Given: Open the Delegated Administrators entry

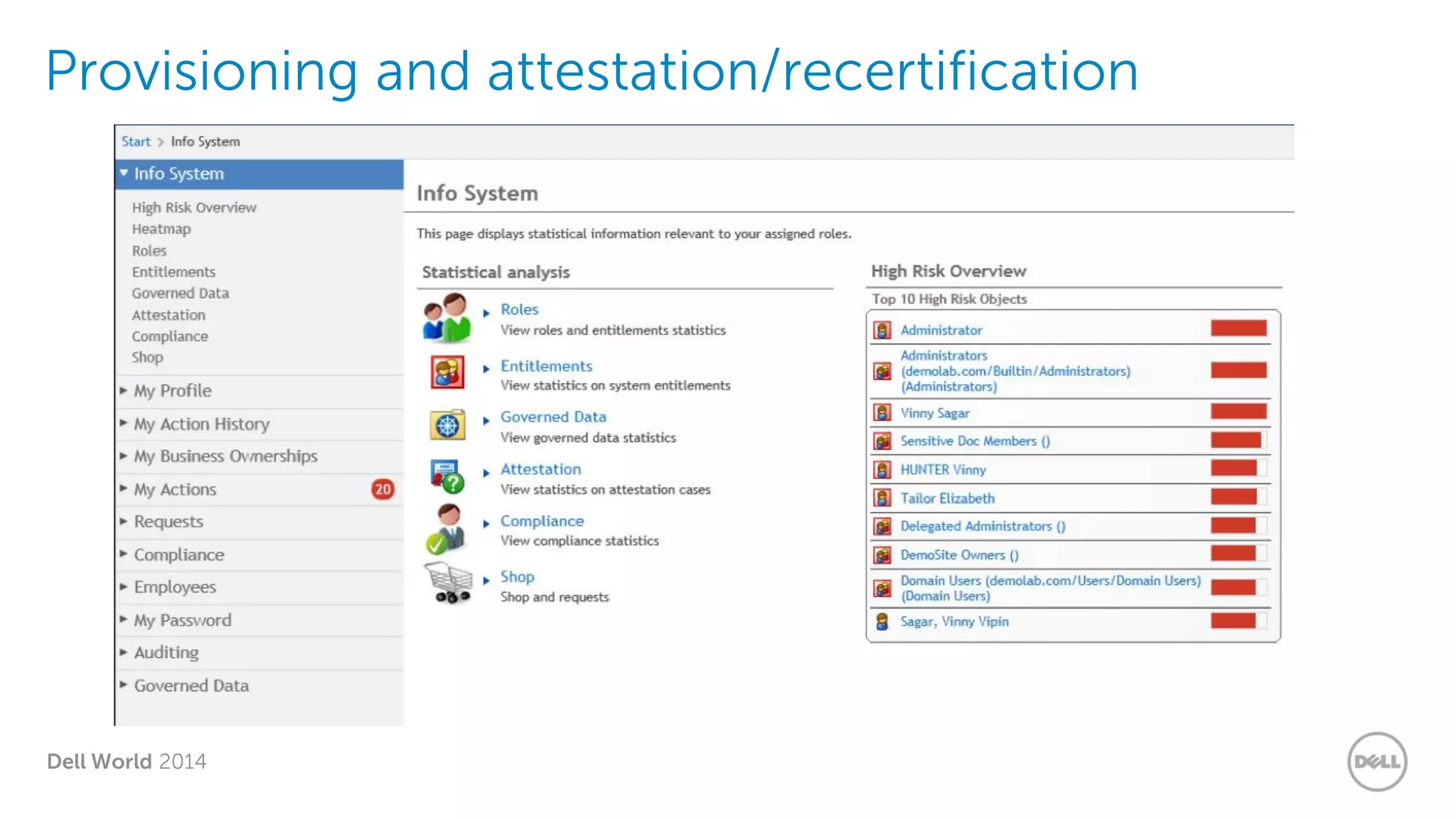Looking at the screenshot, I should tap(983, 526).
